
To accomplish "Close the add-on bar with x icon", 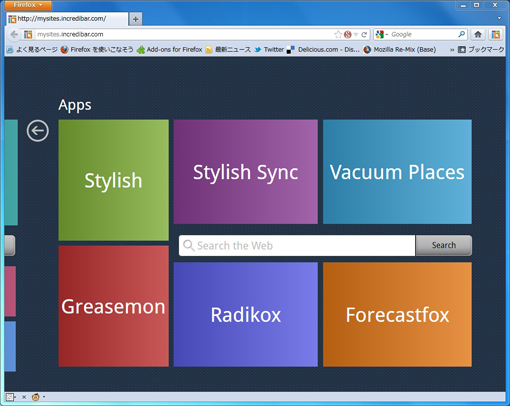I will point(24,397).
